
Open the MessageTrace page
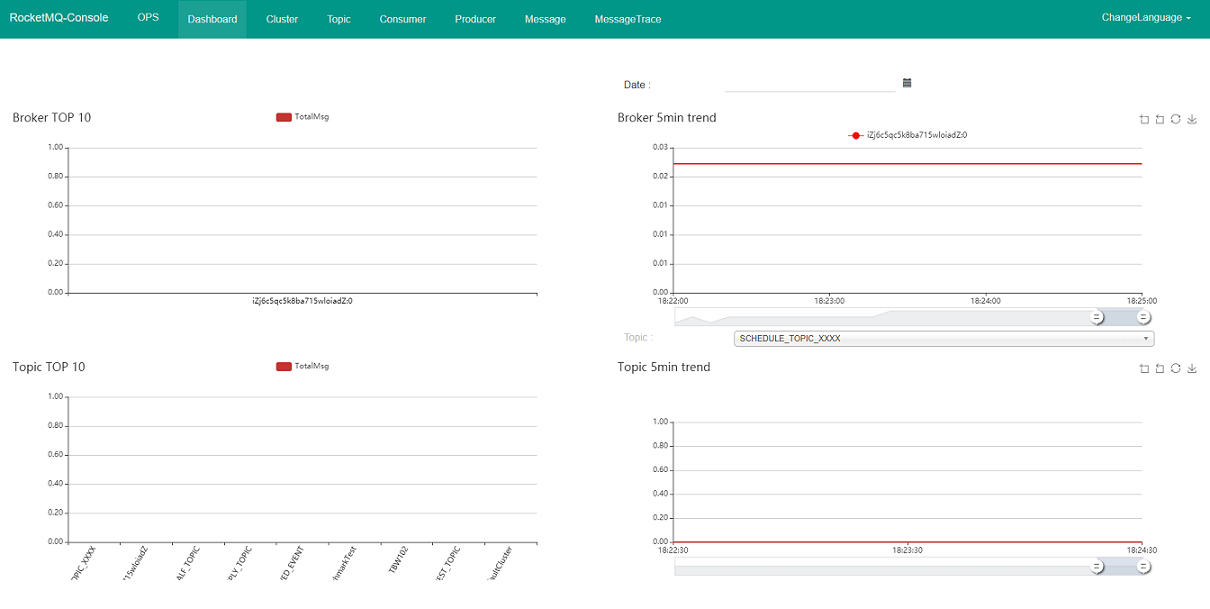[628, 19]
